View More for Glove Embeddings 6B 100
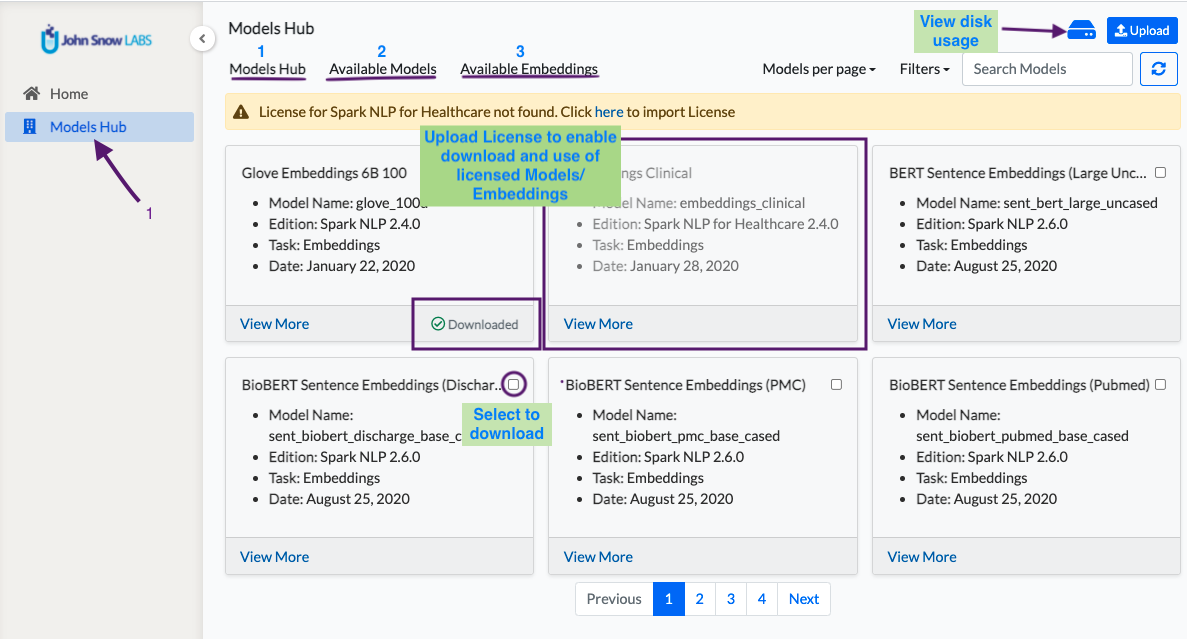 pyautogui.click(x=274, y=324)
